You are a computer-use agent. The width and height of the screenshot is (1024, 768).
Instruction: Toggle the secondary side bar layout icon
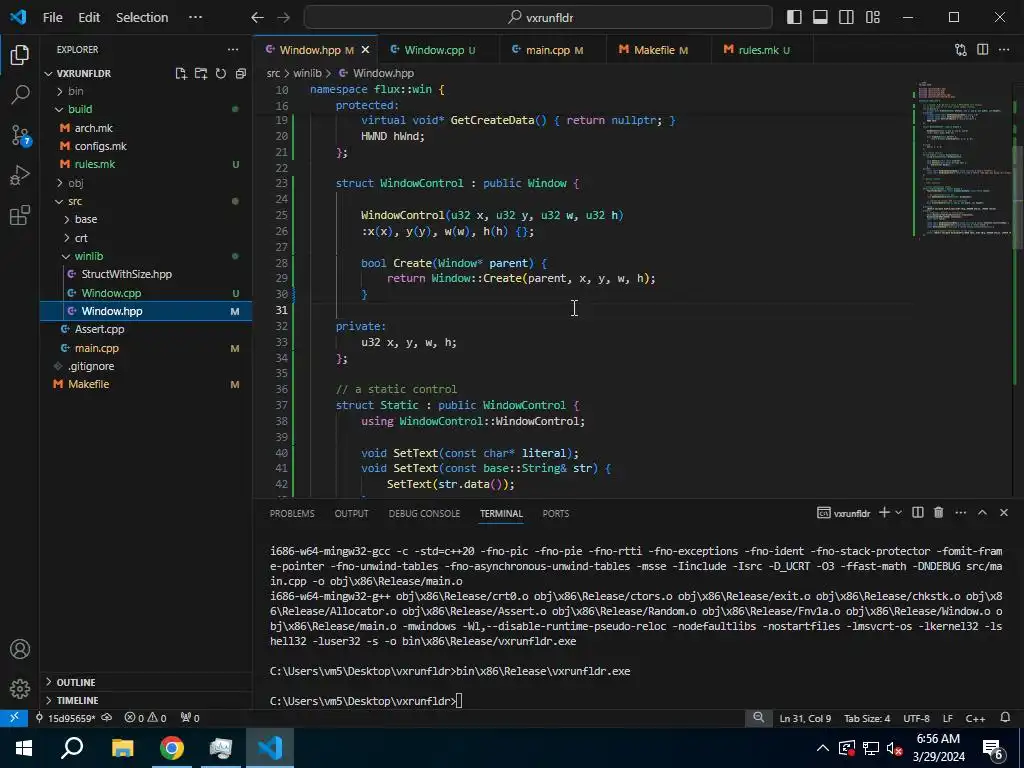pos(846,18)
